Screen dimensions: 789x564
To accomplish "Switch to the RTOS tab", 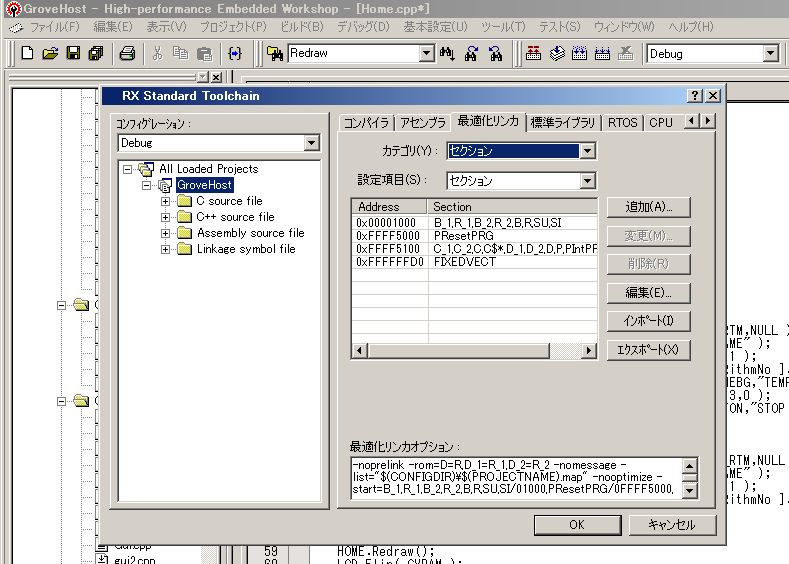I will [x=622, y=123].
